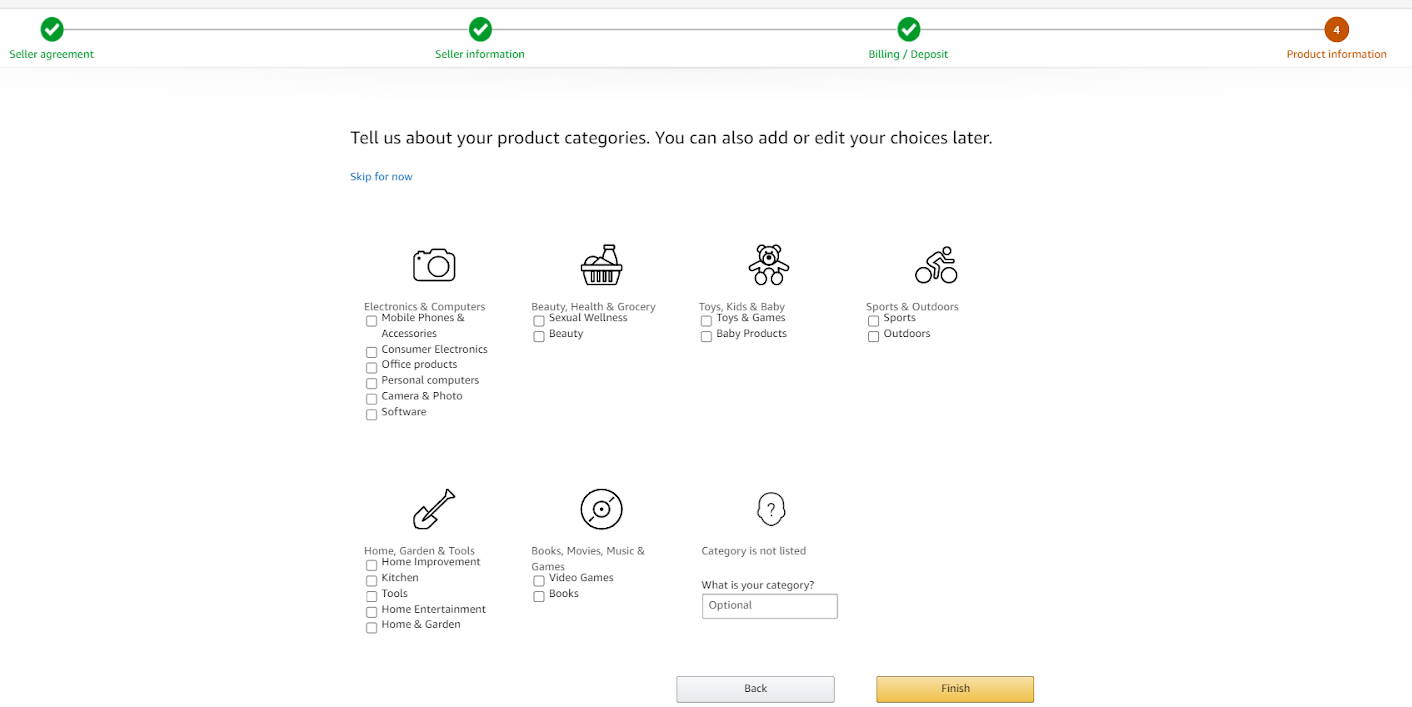Go back with the Back button
This screenshot has width=1412, height=707.
(755, 689)
